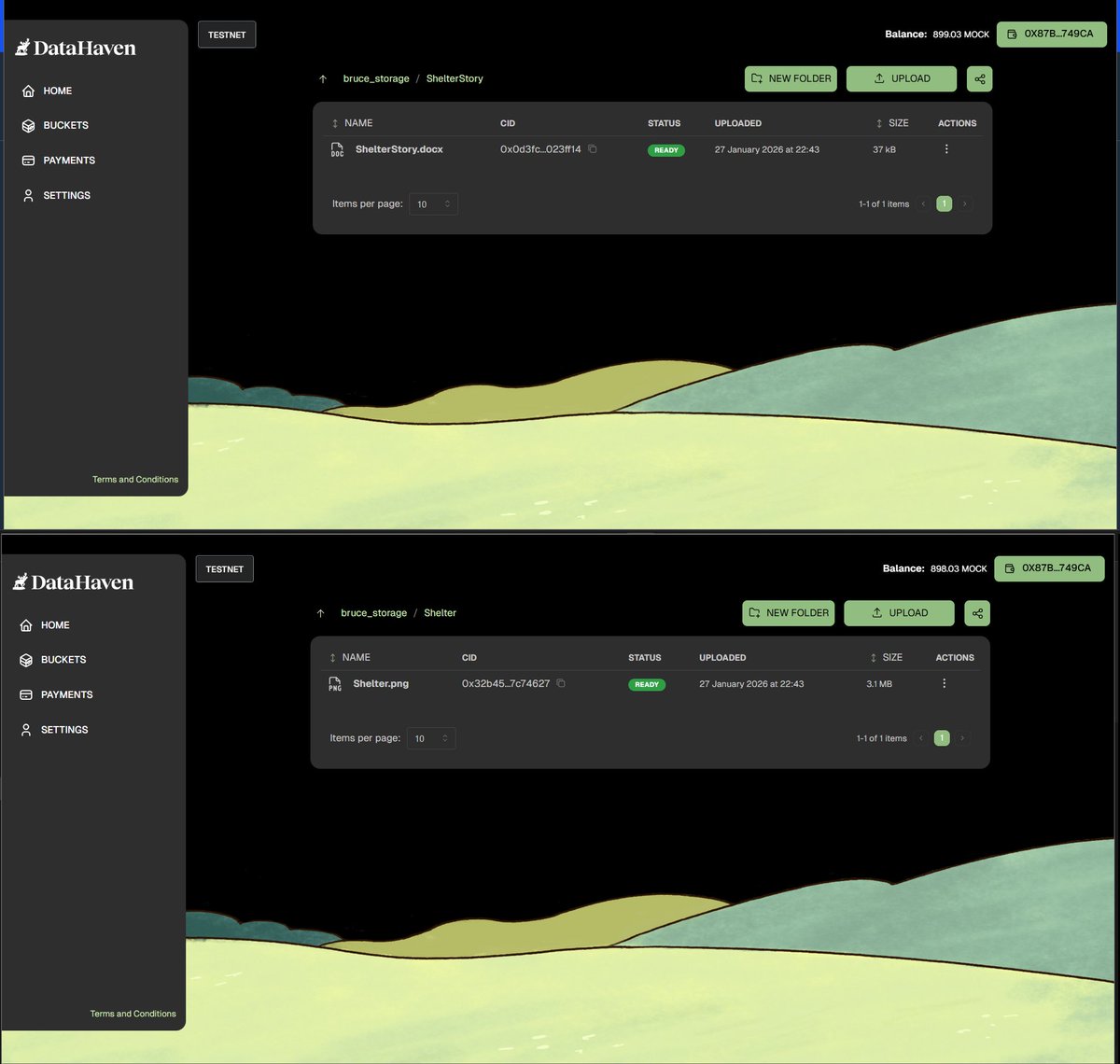Create a new folder in Shelter

(789, 613)
